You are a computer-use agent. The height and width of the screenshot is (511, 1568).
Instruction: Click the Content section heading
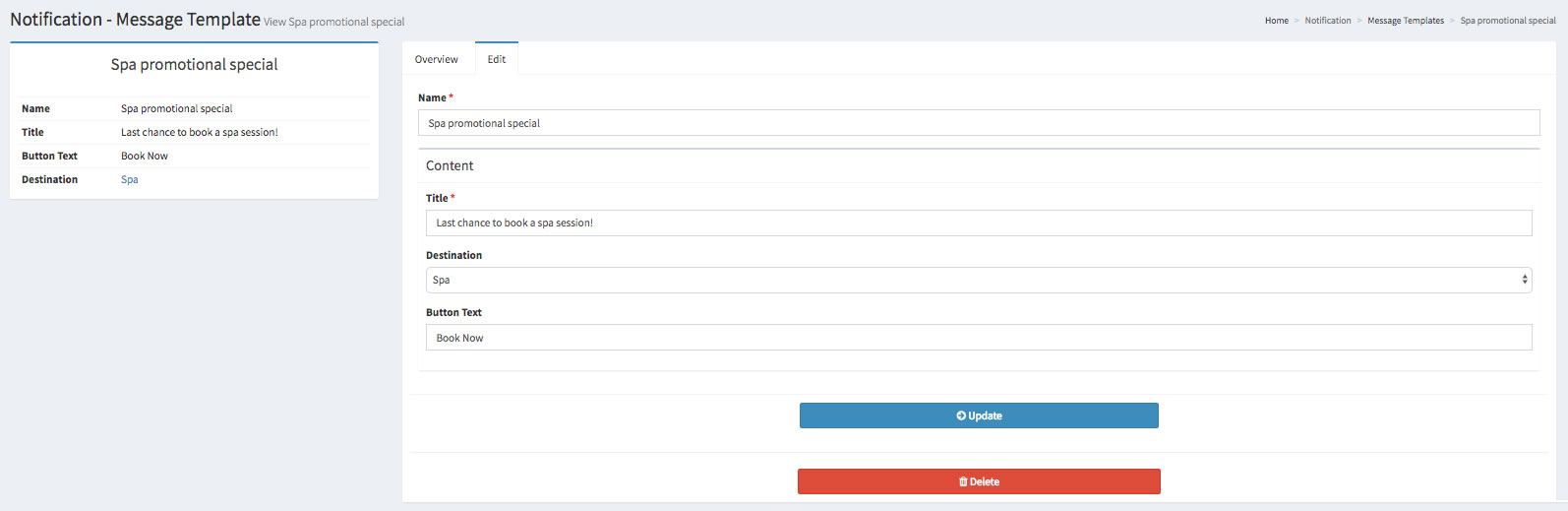point(450,166)
